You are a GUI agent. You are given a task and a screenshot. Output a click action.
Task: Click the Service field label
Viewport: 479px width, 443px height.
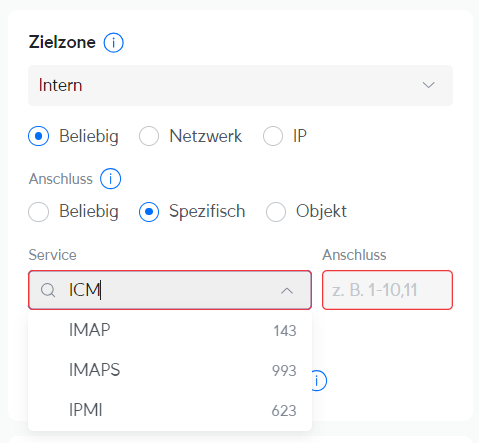click(52, 255)
